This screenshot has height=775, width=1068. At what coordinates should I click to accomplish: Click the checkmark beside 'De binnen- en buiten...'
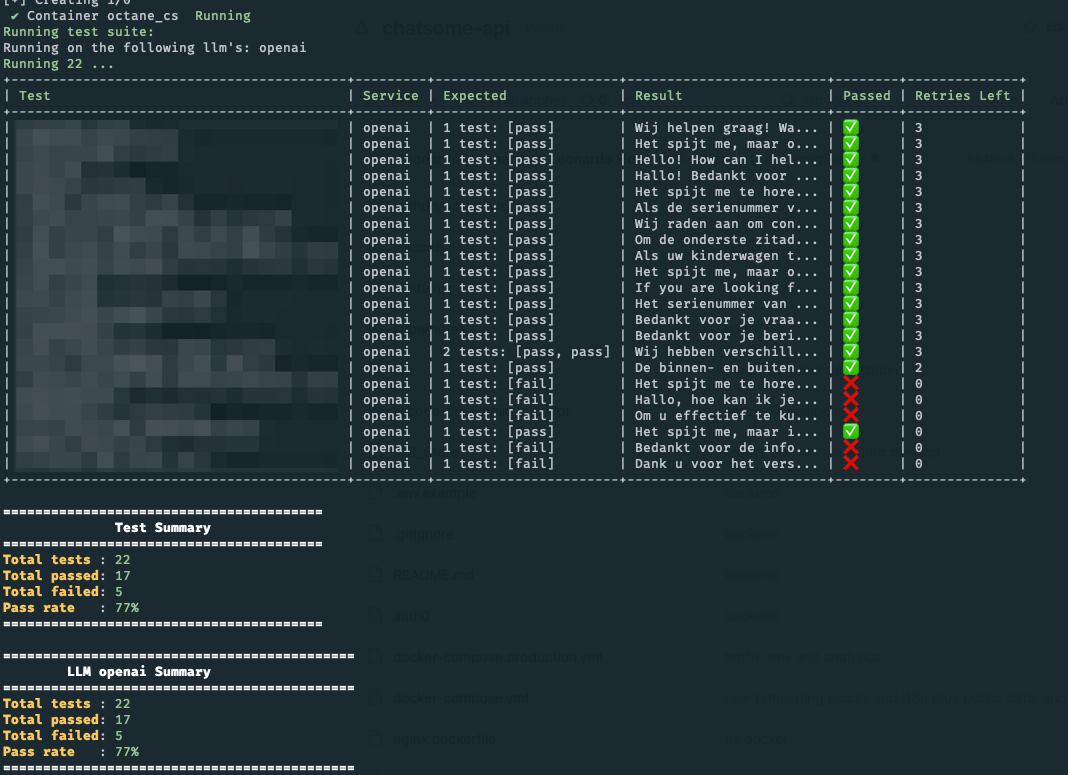click(x=851, y=368)
